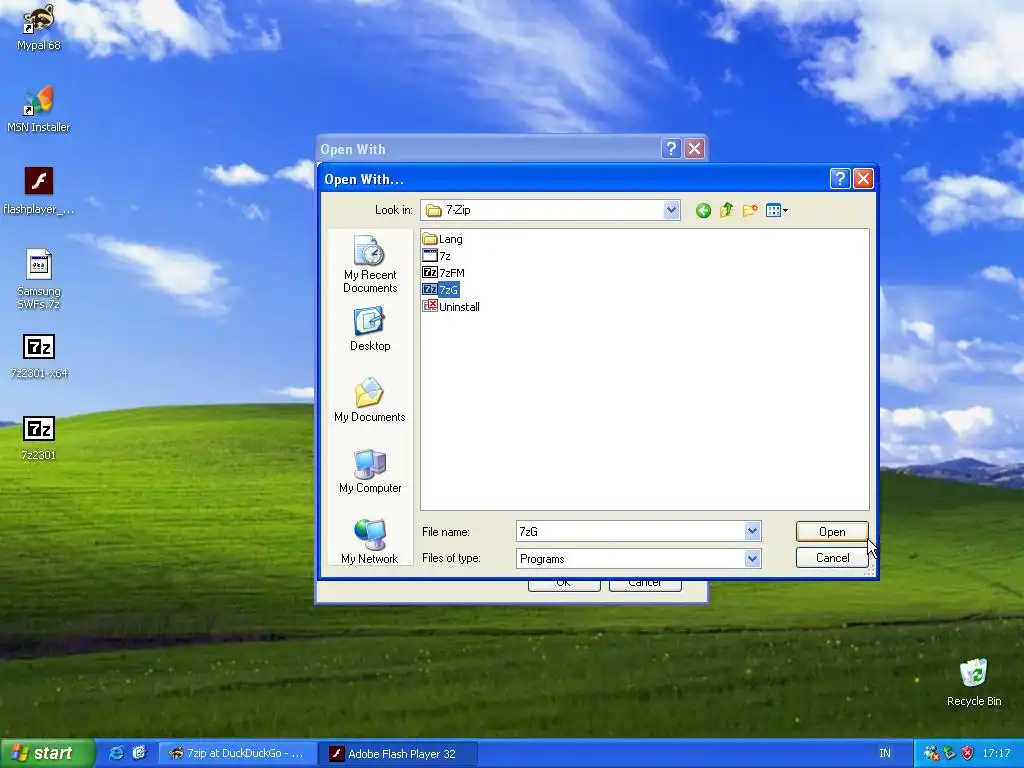The height and width of the screenshot is (768, 1024).
Task: Click the Open button
Action: (x=832, y=532)
